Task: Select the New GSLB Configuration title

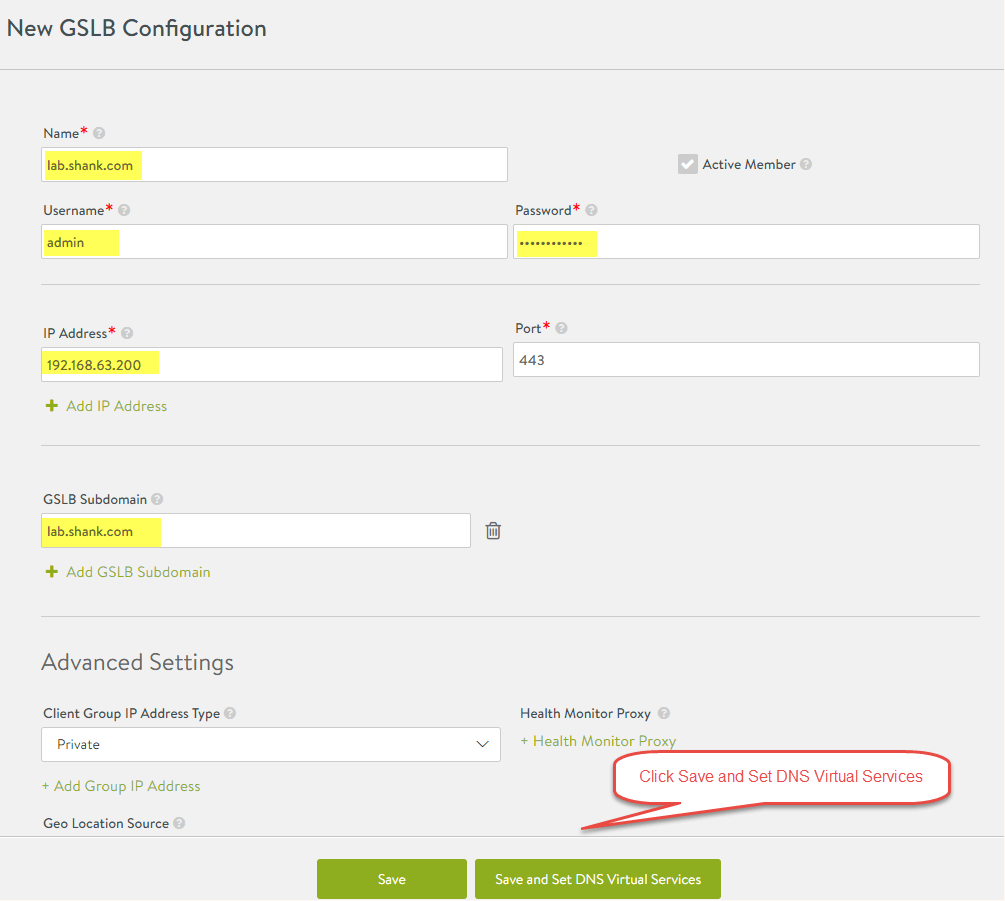Action: pyautogui.click(x=137, y=28)
